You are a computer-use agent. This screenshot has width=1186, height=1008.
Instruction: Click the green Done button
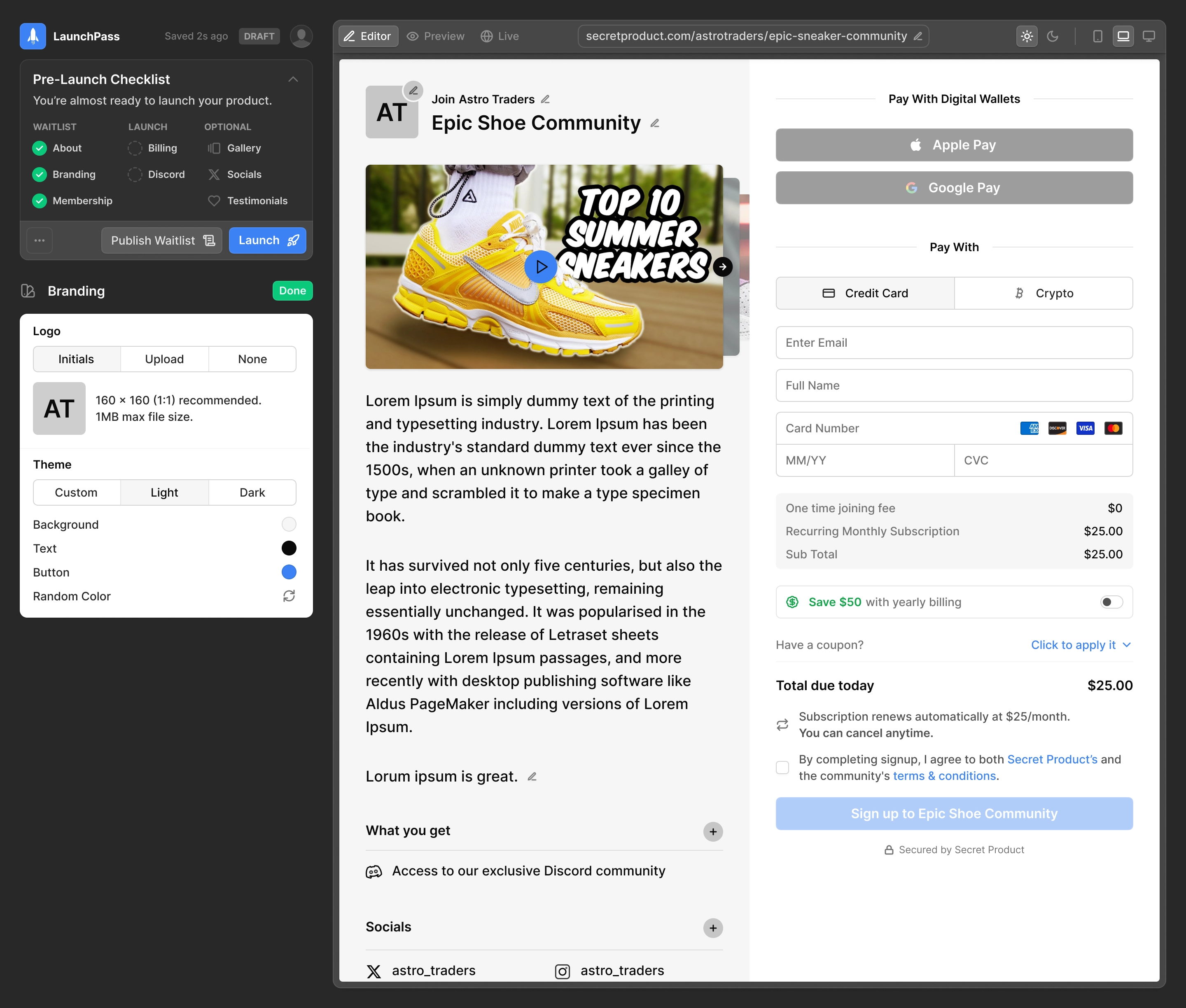tap(293, 291)
